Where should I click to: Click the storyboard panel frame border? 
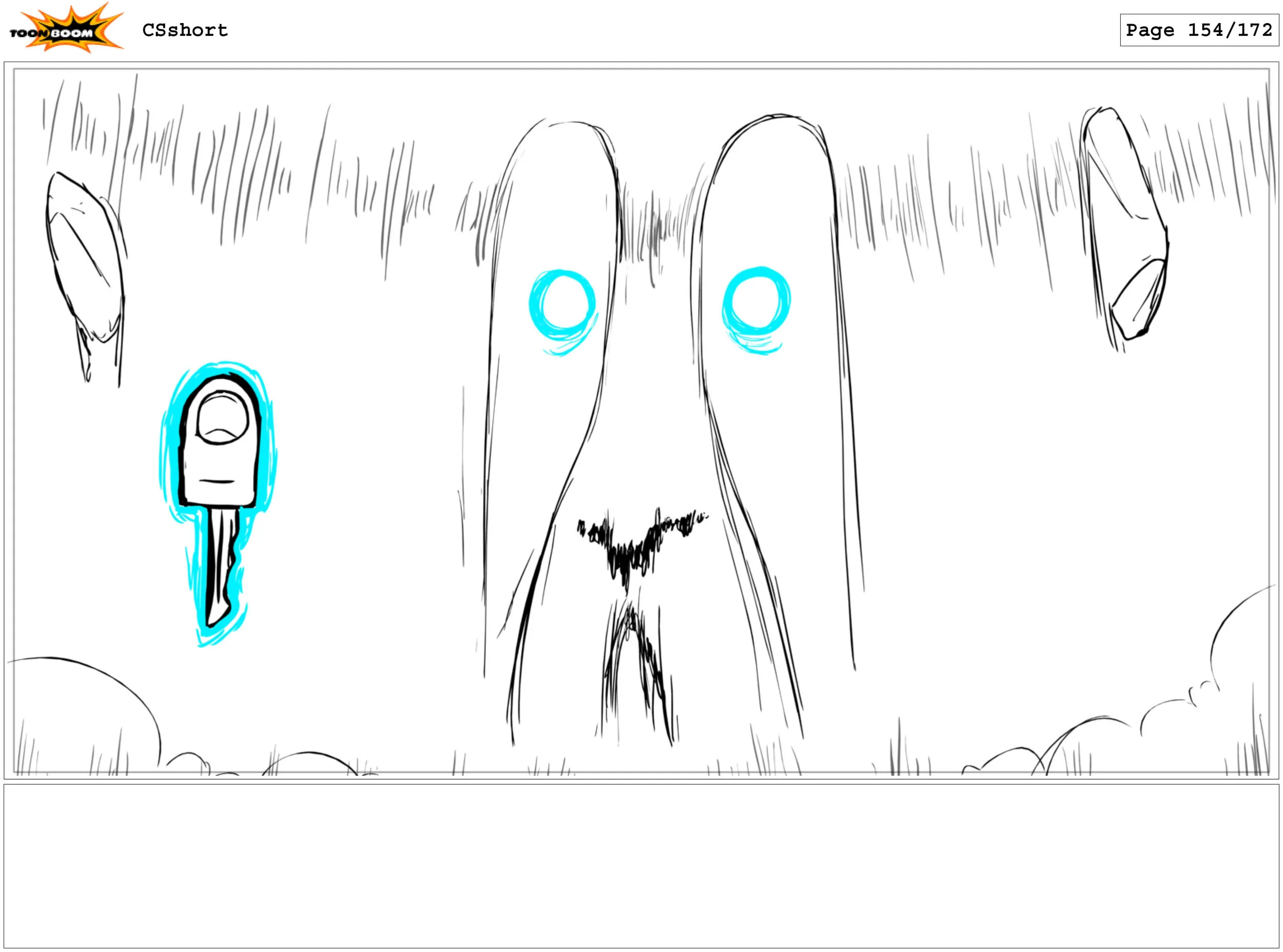coord(640,69)
